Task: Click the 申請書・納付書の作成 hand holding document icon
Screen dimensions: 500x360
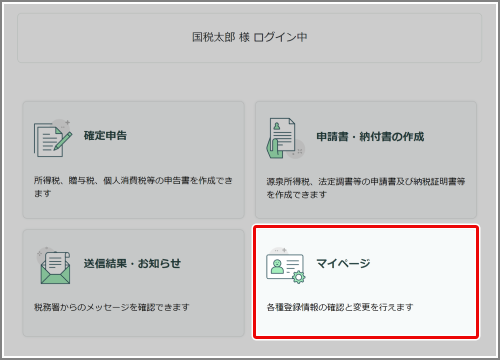Action: pos(285,138)
